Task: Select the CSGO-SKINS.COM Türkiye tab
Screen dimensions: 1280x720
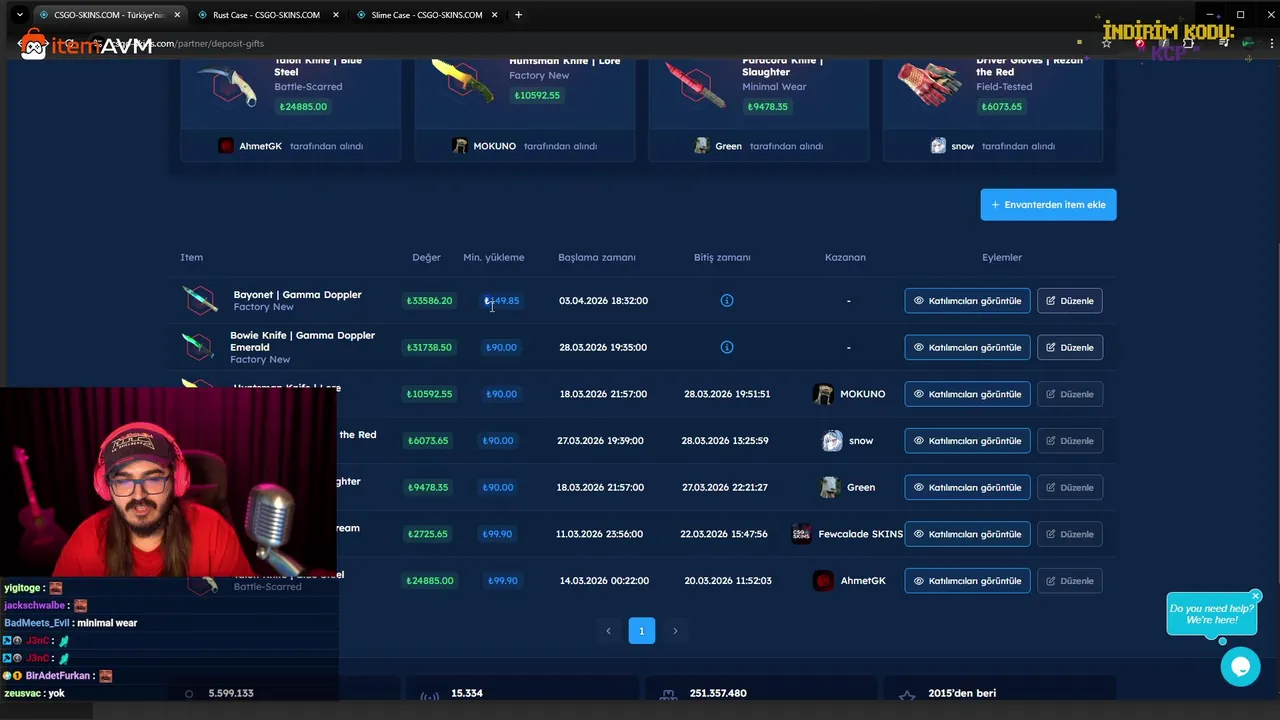Action: pos(109,15)
